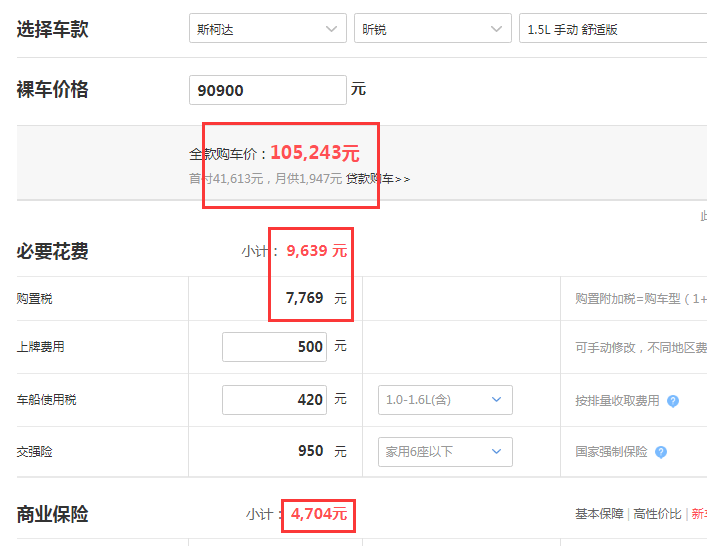Click the 上牌费用 row label
707x546 pixels.
pos(41,347)
